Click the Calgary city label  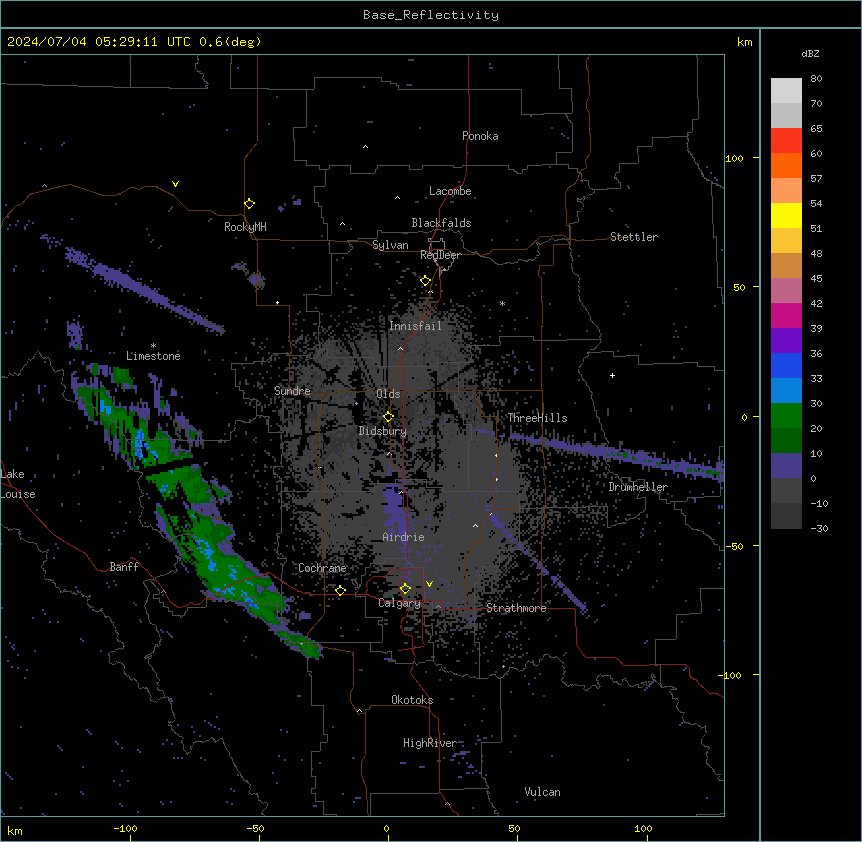pos(400,603)
